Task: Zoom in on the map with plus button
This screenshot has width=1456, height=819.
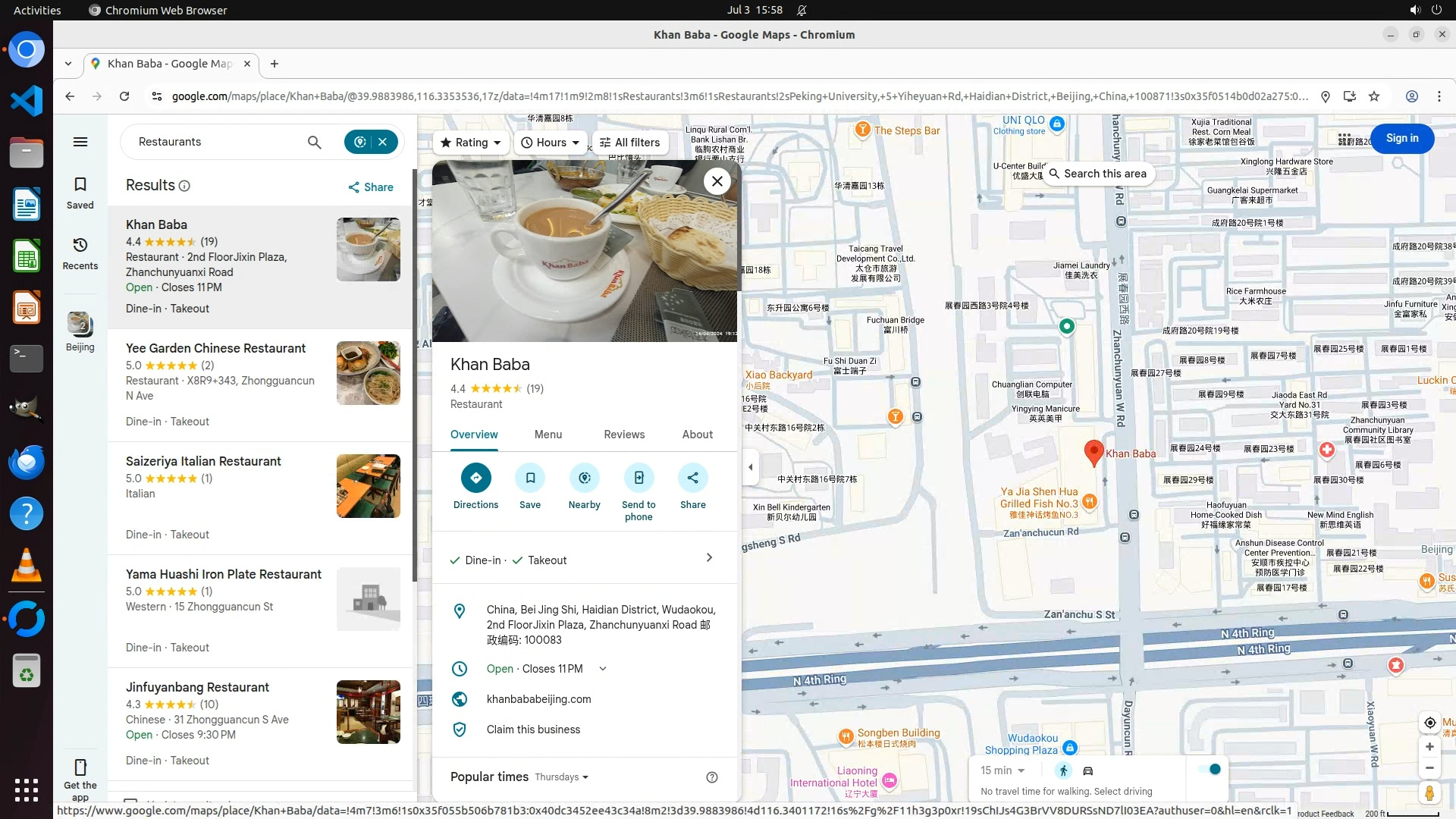Action: [x=1429, y=747]
